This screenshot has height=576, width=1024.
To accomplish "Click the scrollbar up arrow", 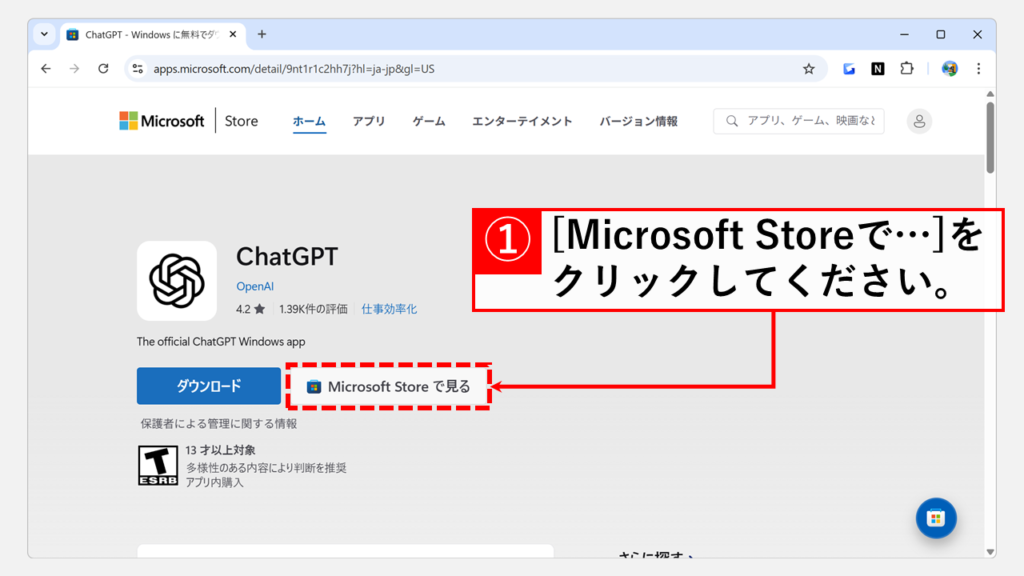I will coord(990,94).
